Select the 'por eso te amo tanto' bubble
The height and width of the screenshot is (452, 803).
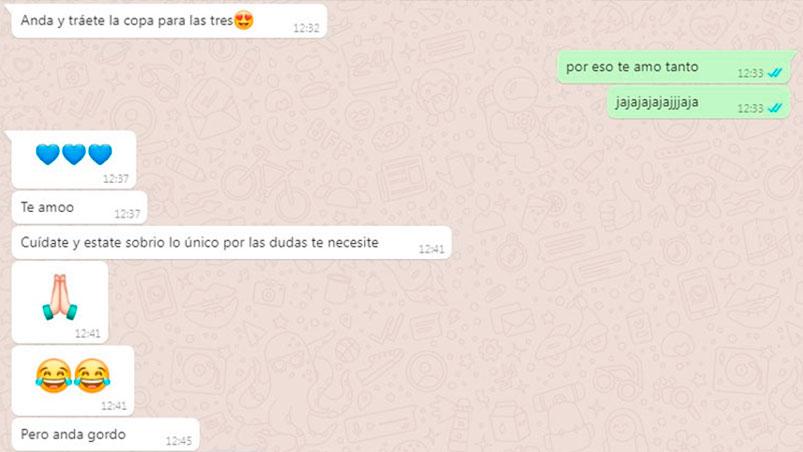(674, 67)
